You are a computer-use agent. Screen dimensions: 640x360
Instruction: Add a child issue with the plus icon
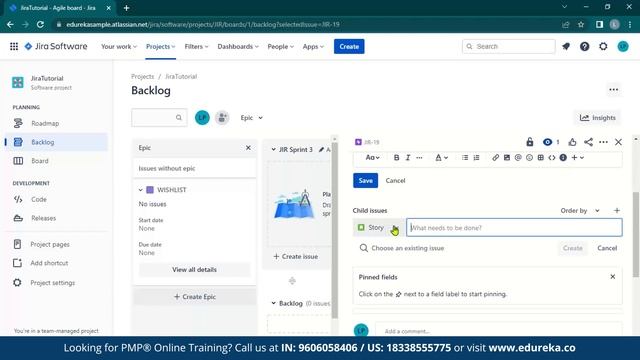pyautogui.click(x=617, y=211)
